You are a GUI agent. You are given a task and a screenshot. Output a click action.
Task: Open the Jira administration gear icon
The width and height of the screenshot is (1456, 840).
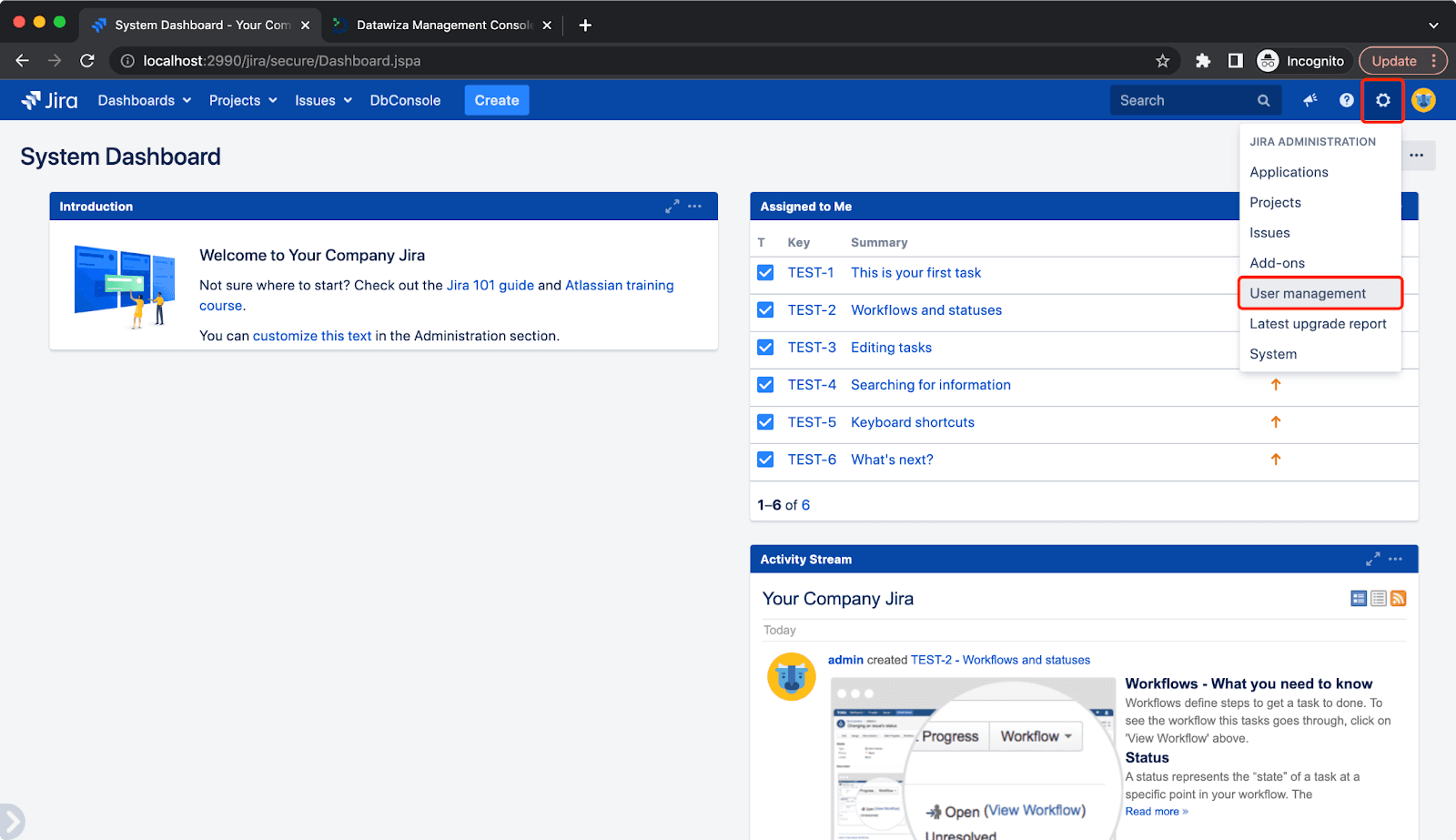pyautogui.click(x=1382, y=100)
